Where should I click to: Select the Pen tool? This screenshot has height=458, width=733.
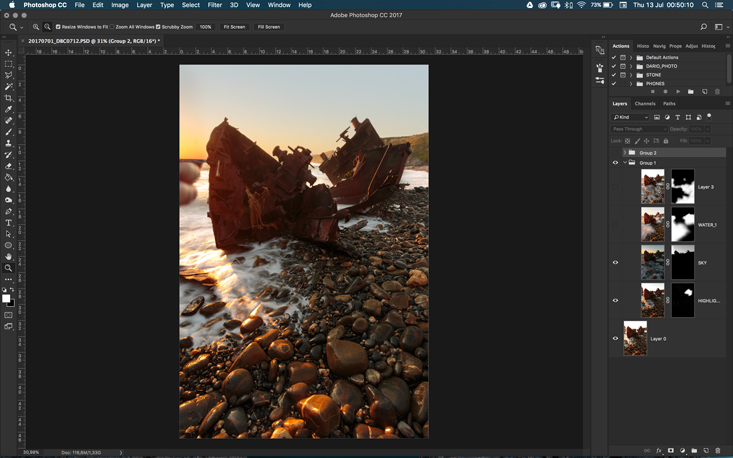click(8, 211)
